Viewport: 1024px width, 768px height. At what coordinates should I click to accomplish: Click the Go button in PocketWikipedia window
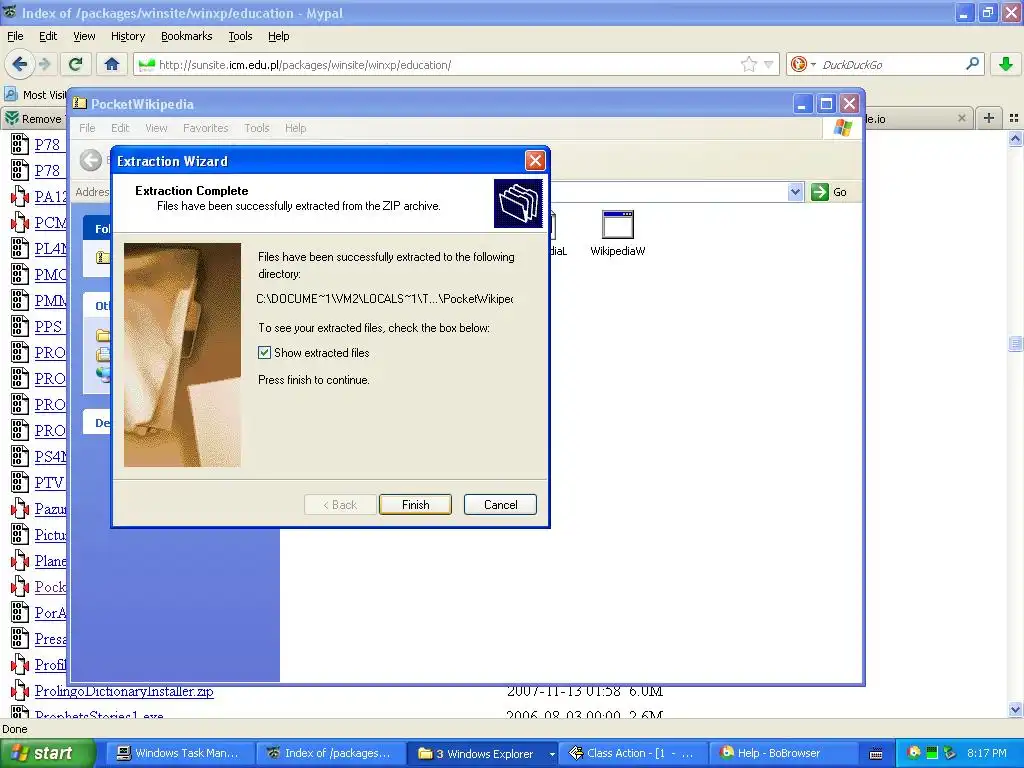coord(829,192)
